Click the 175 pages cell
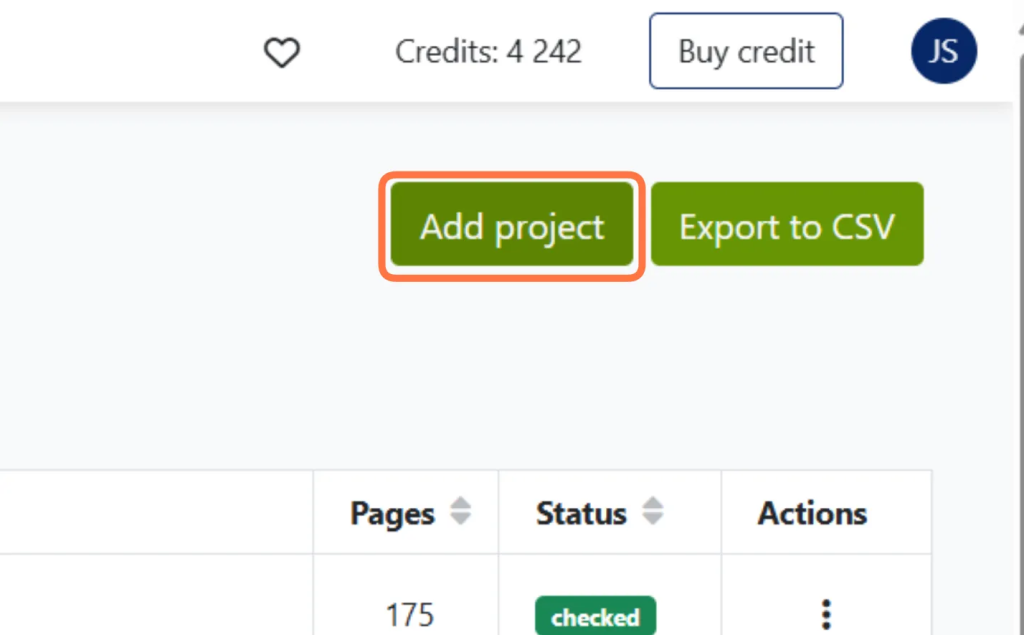This screenshot has height=635, width=1024. click(409, 615)
